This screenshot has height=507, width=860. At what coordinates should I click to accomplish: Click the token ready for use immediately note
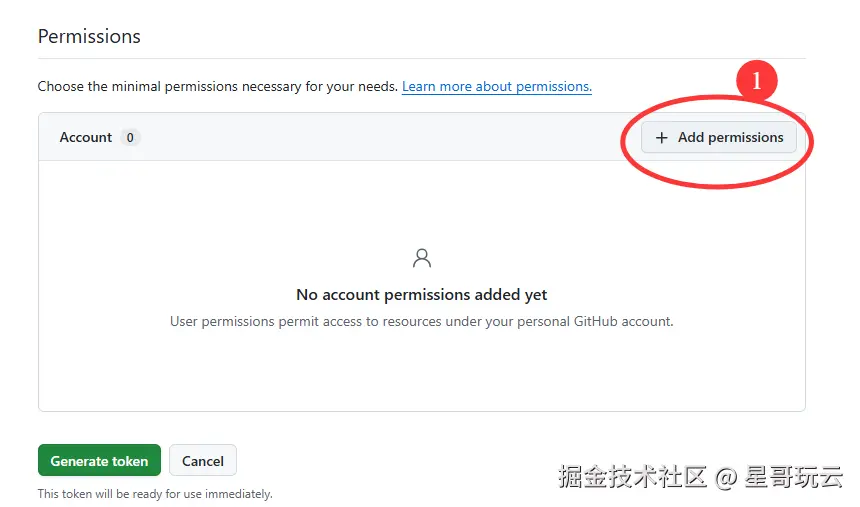click(155, 494)
